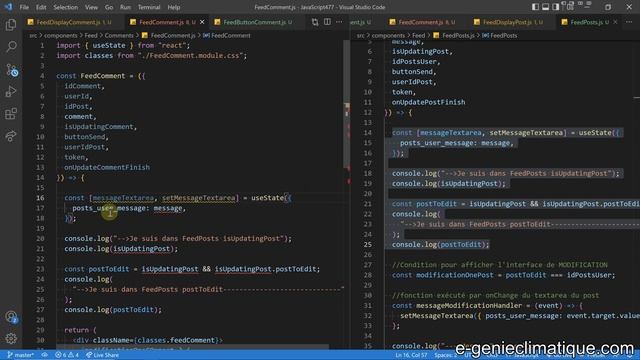Select FeedComment.js tab in right editor group
Viewport: 640px width, 360px height.
click(427, 22)
